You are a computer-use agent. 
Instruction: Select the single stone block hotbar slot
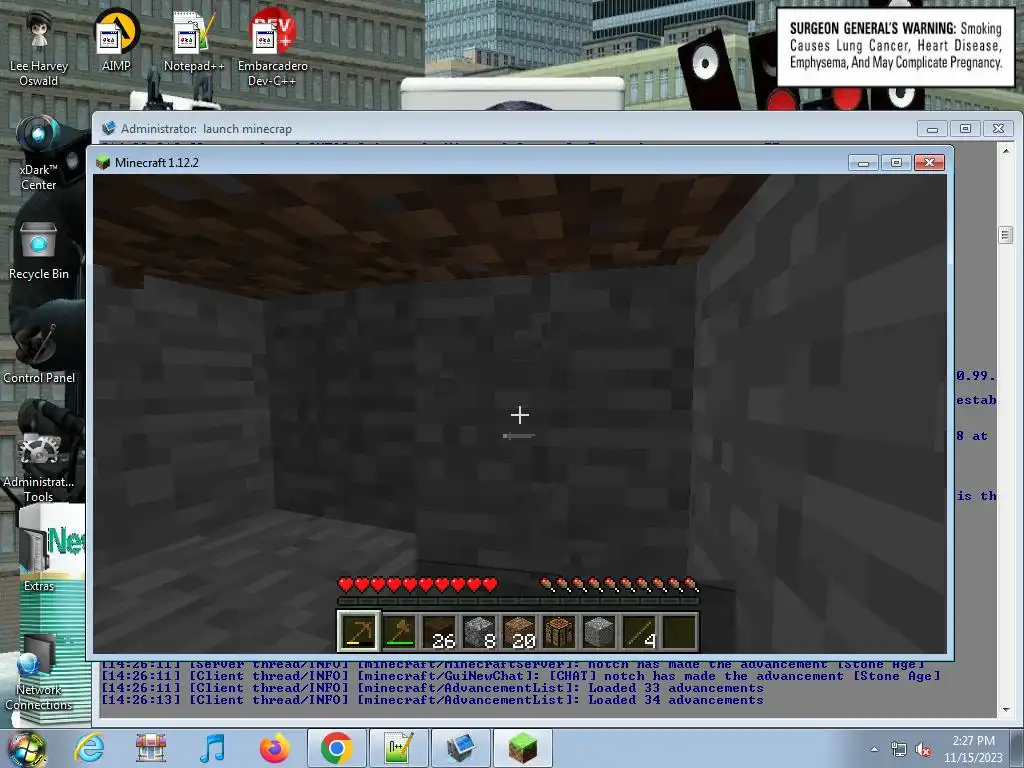click(599, 631)
